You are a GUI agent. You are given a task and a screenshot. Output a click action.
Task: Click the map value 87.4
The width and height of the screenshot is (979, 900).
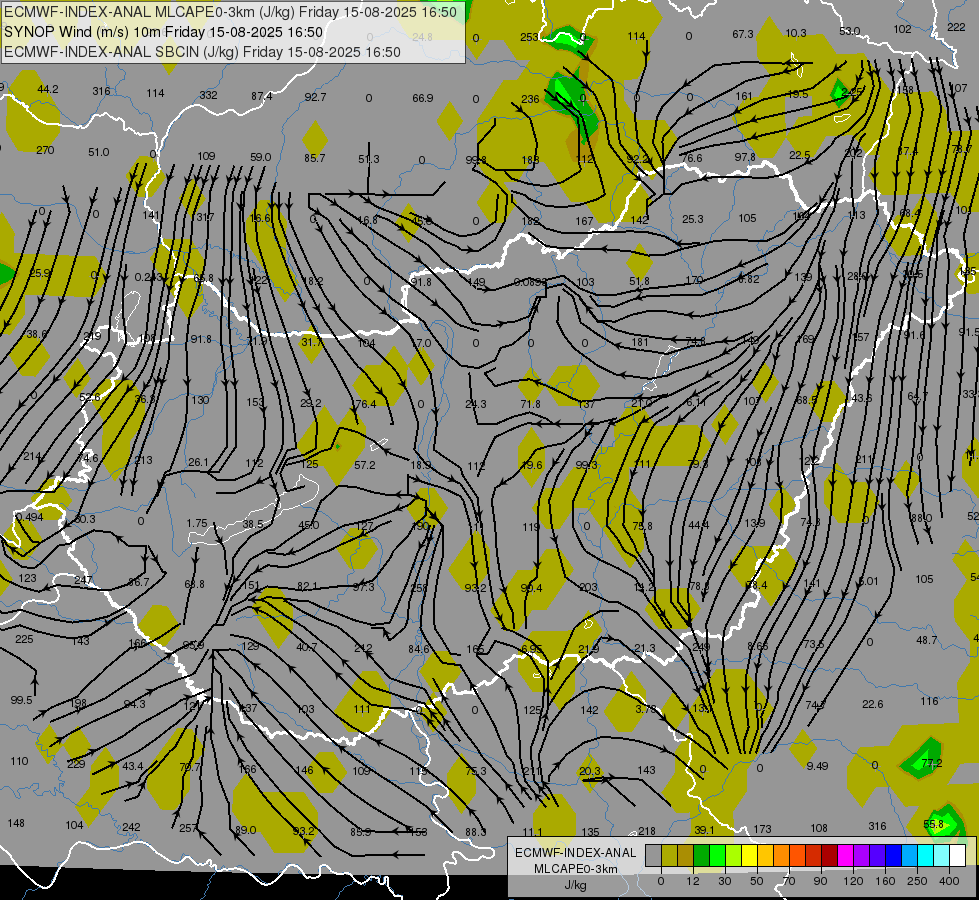[x=262, y=96]
